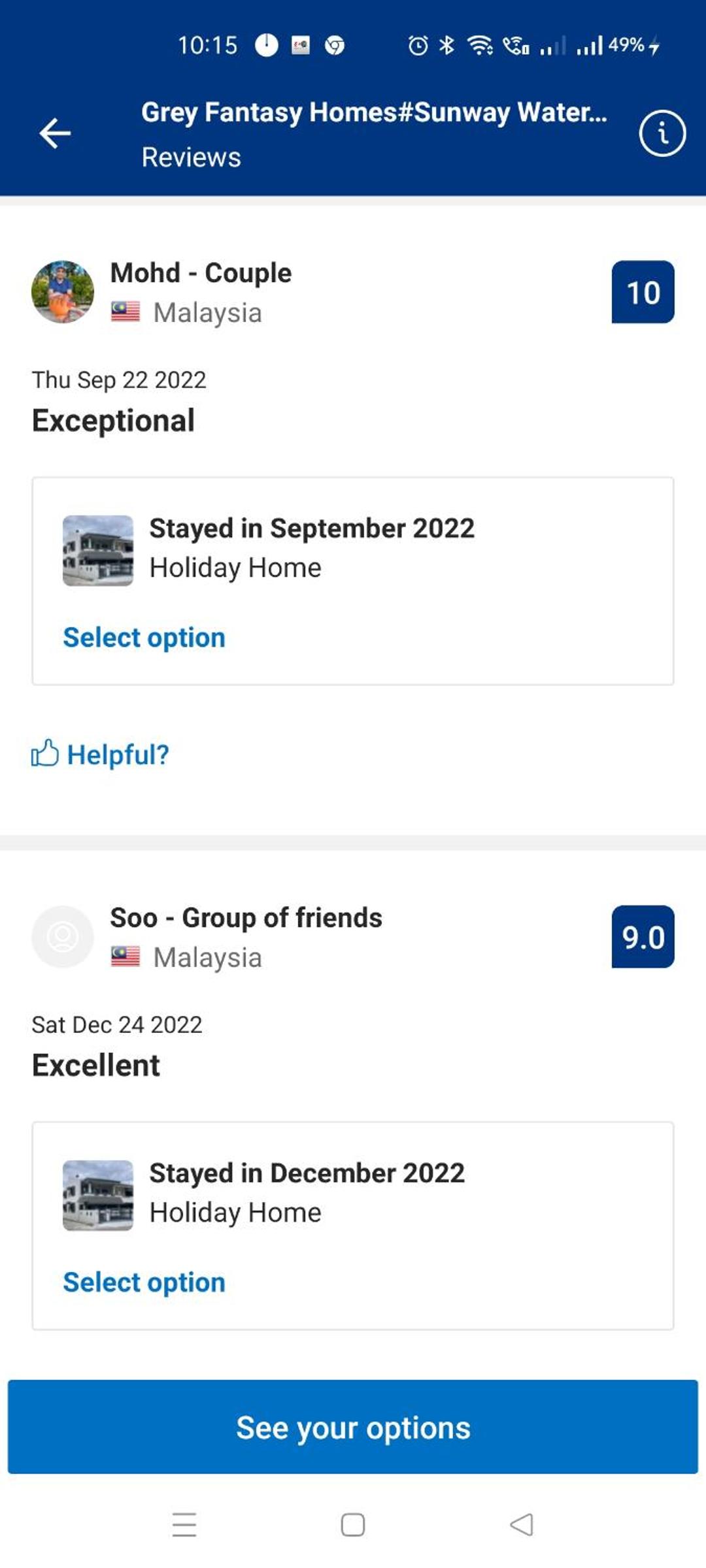This screenshot has height=1568, width=706.
Task: Open the September Holiday Home thumbnail
Action: point(98,551)
